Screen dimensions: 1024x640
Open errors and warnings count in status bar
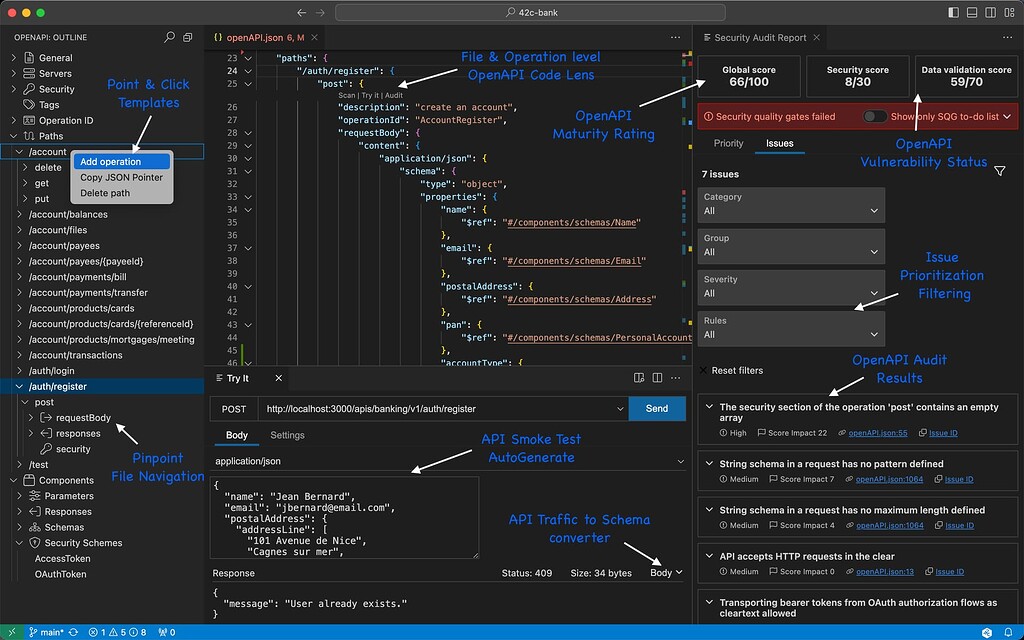[x=118, y=632]
